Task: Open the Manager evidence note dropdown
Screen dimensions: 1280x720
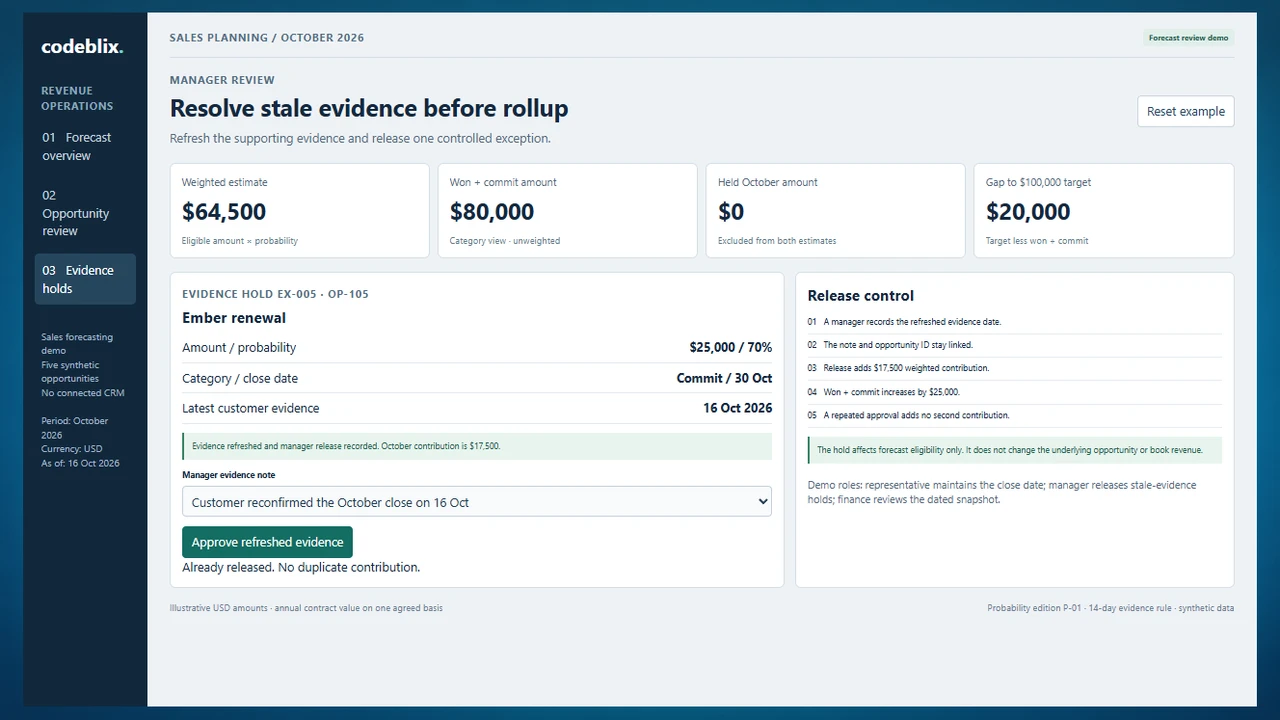Action: pyautogui.click(x=476, y=502)
